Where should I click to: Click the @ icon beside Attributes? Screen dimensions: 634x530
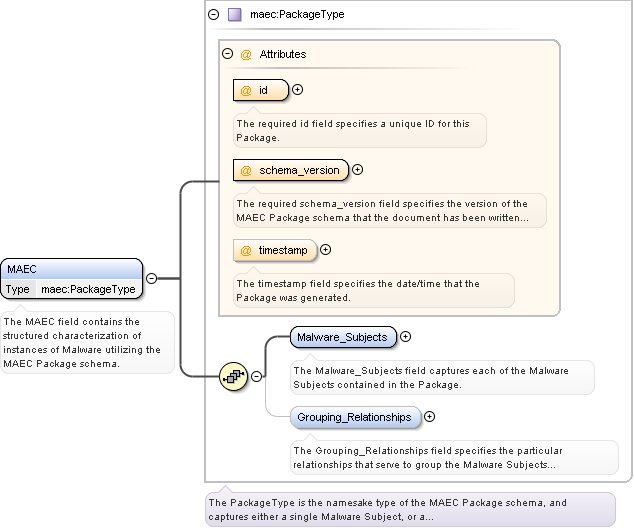point(246,54)
